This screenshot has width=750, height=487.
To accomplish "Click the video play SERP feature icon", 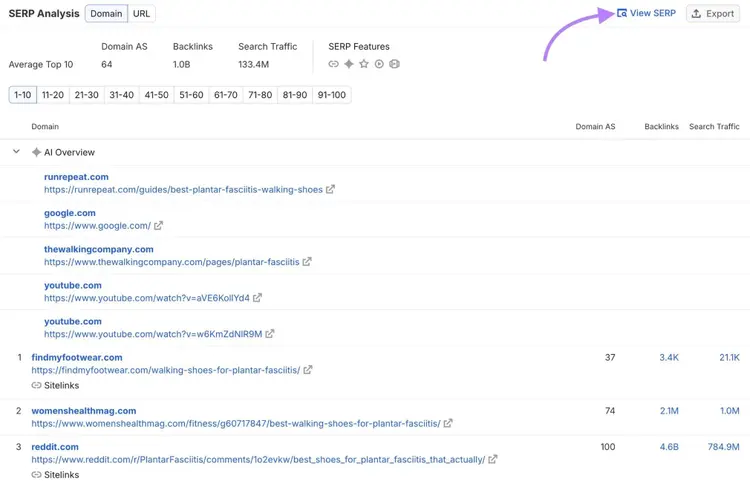I will click(379, 64).
